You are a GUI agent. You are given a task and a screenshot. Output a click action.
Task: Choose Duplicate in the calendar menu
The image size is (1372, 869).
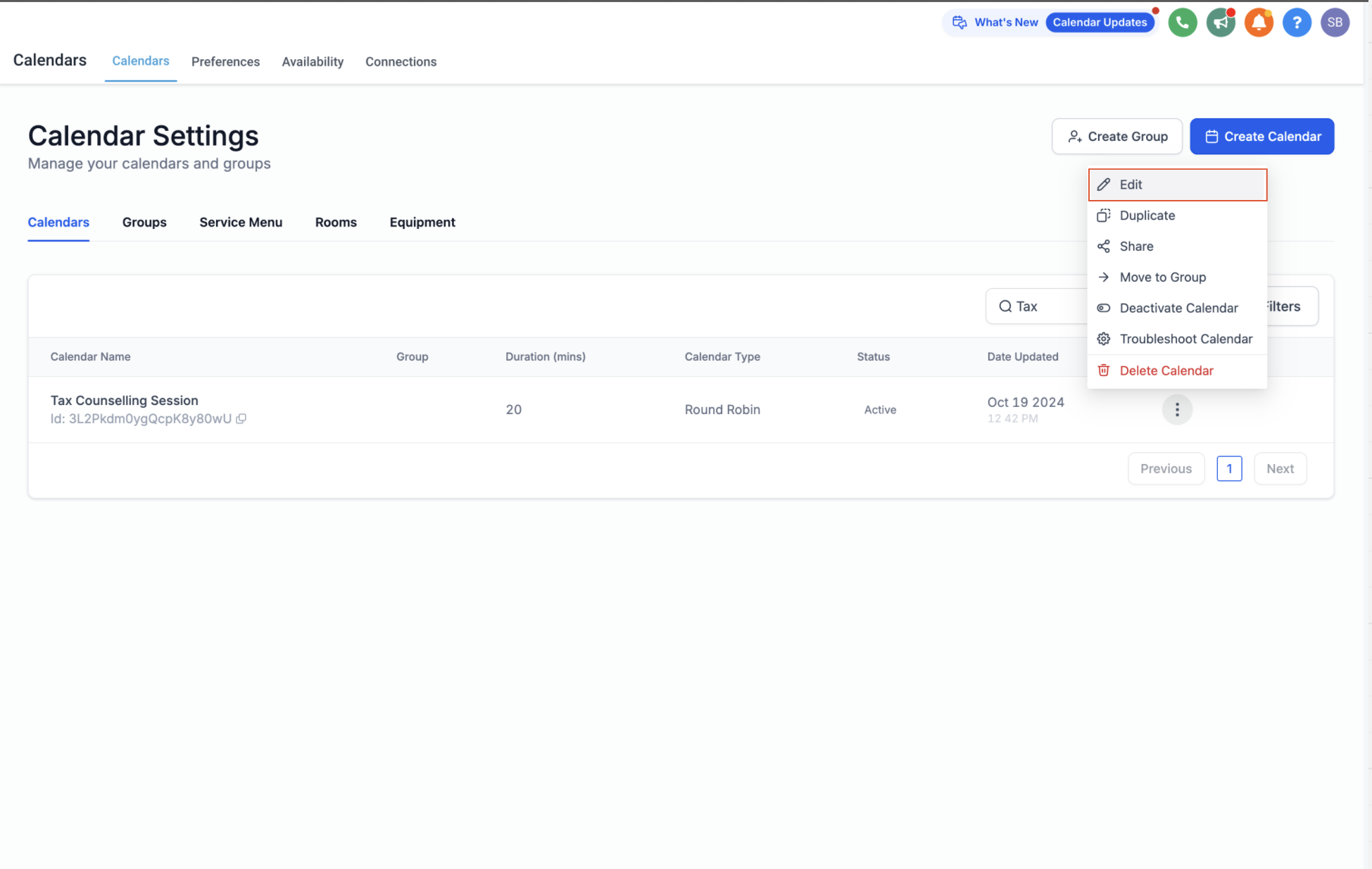[1178, 215]
